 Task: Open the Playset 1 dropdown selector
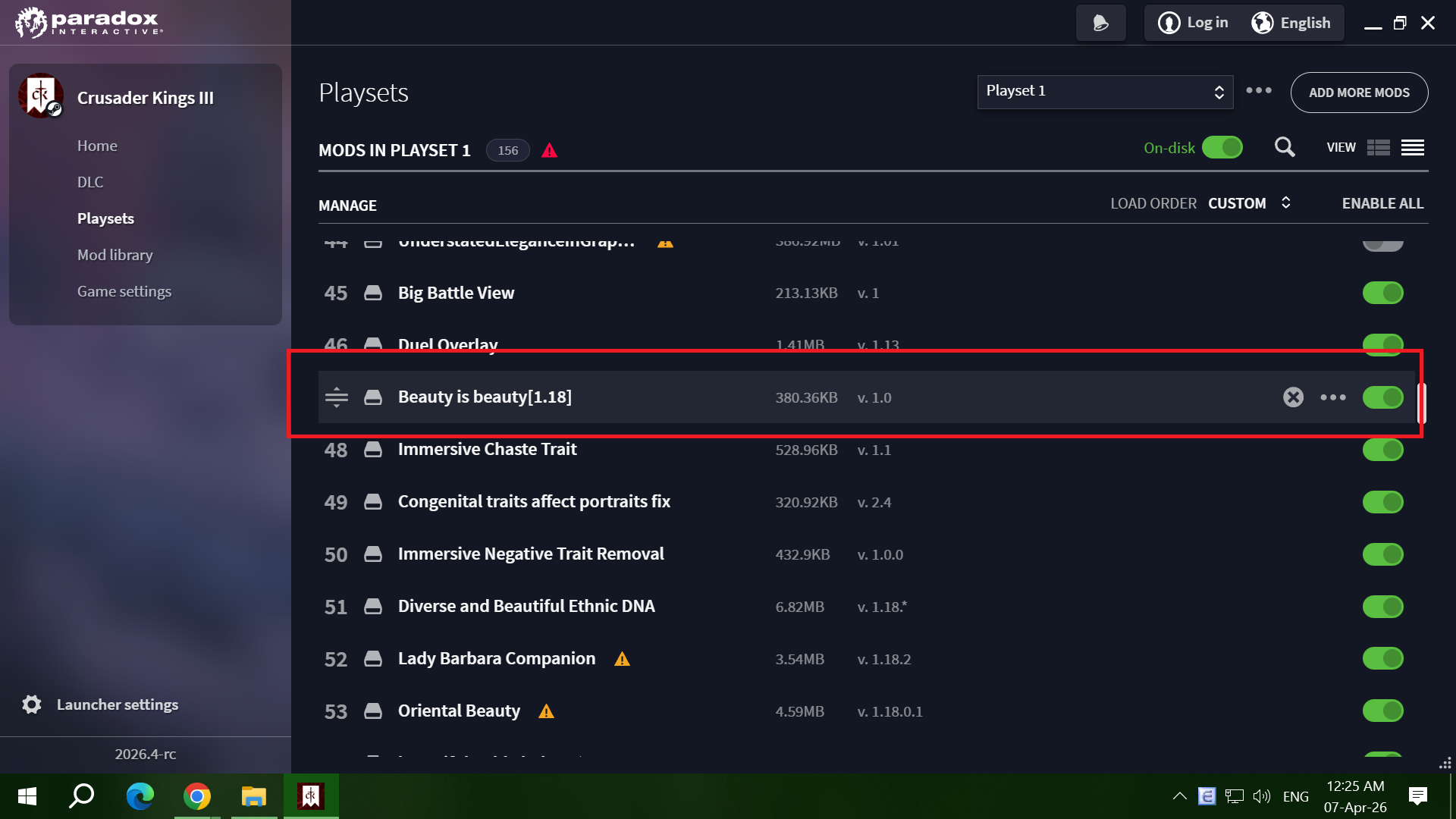click(1105, 92)
